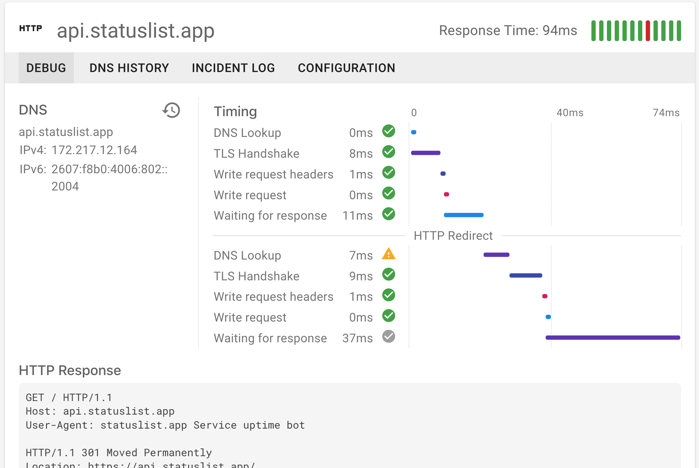
Task: Click the 'GET / HTTP/1.1' line
Action: coord(69,397)
